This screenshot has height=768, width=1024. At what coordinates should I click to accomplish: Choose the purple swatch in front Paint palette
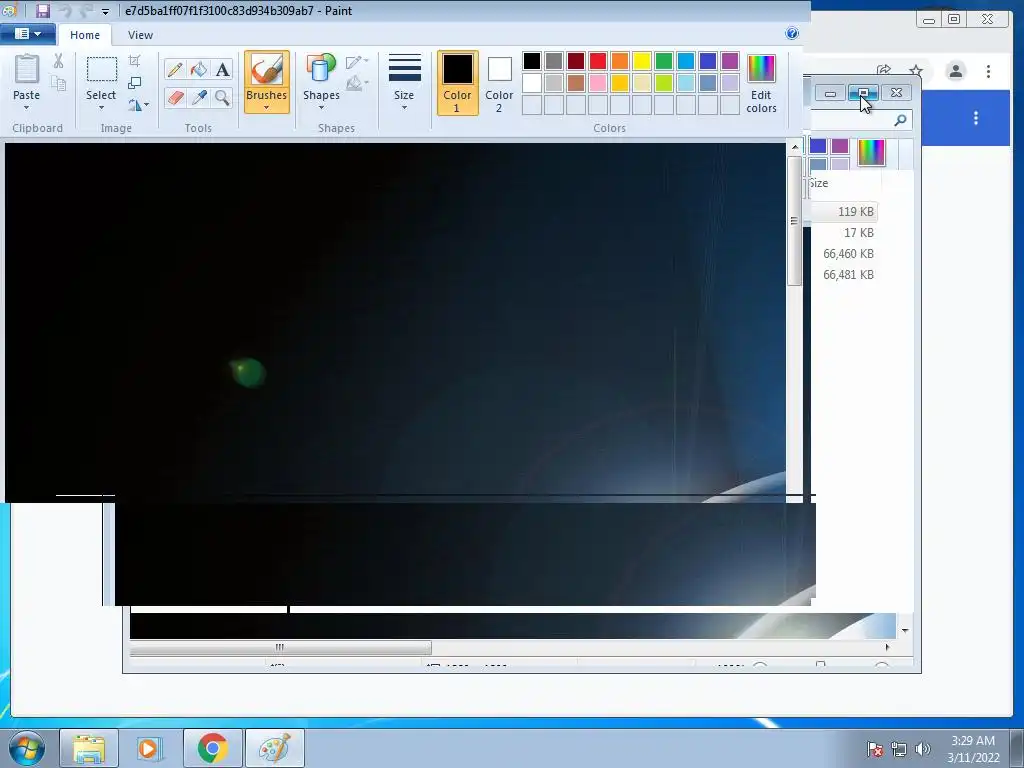point(729,61)
